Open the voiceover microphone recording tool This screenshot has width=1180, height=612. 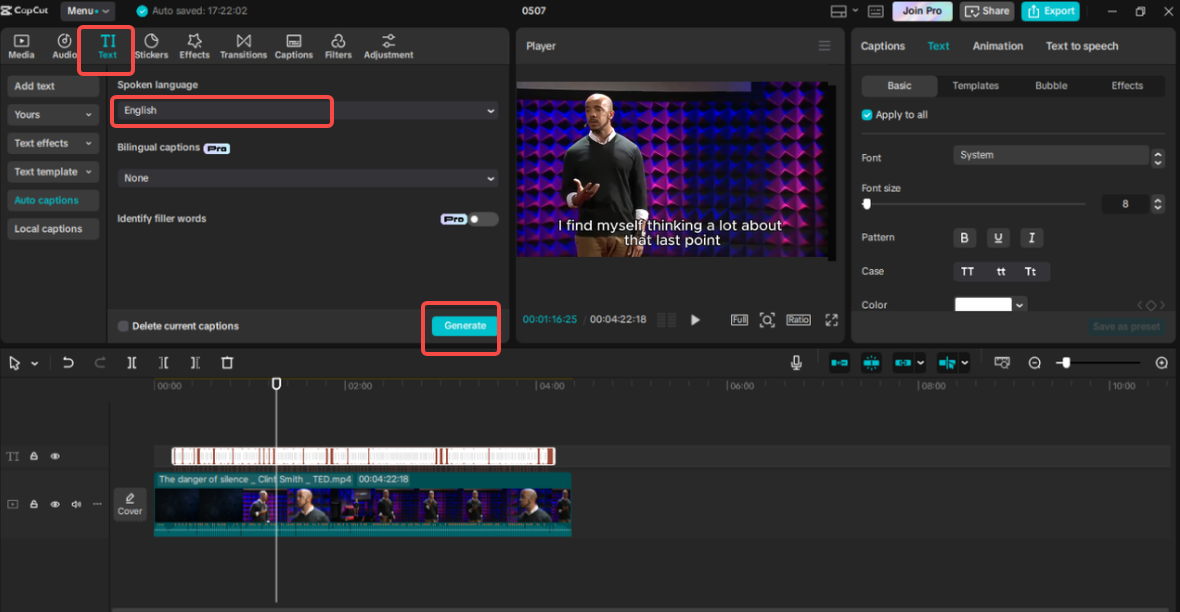click(x=796, y=362)
